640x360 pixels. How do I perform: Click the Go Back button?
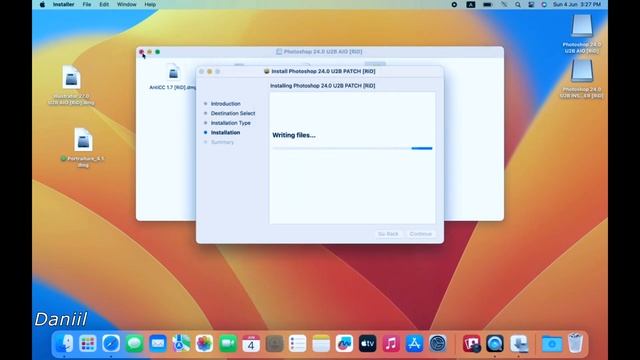[x=388, y=234]
